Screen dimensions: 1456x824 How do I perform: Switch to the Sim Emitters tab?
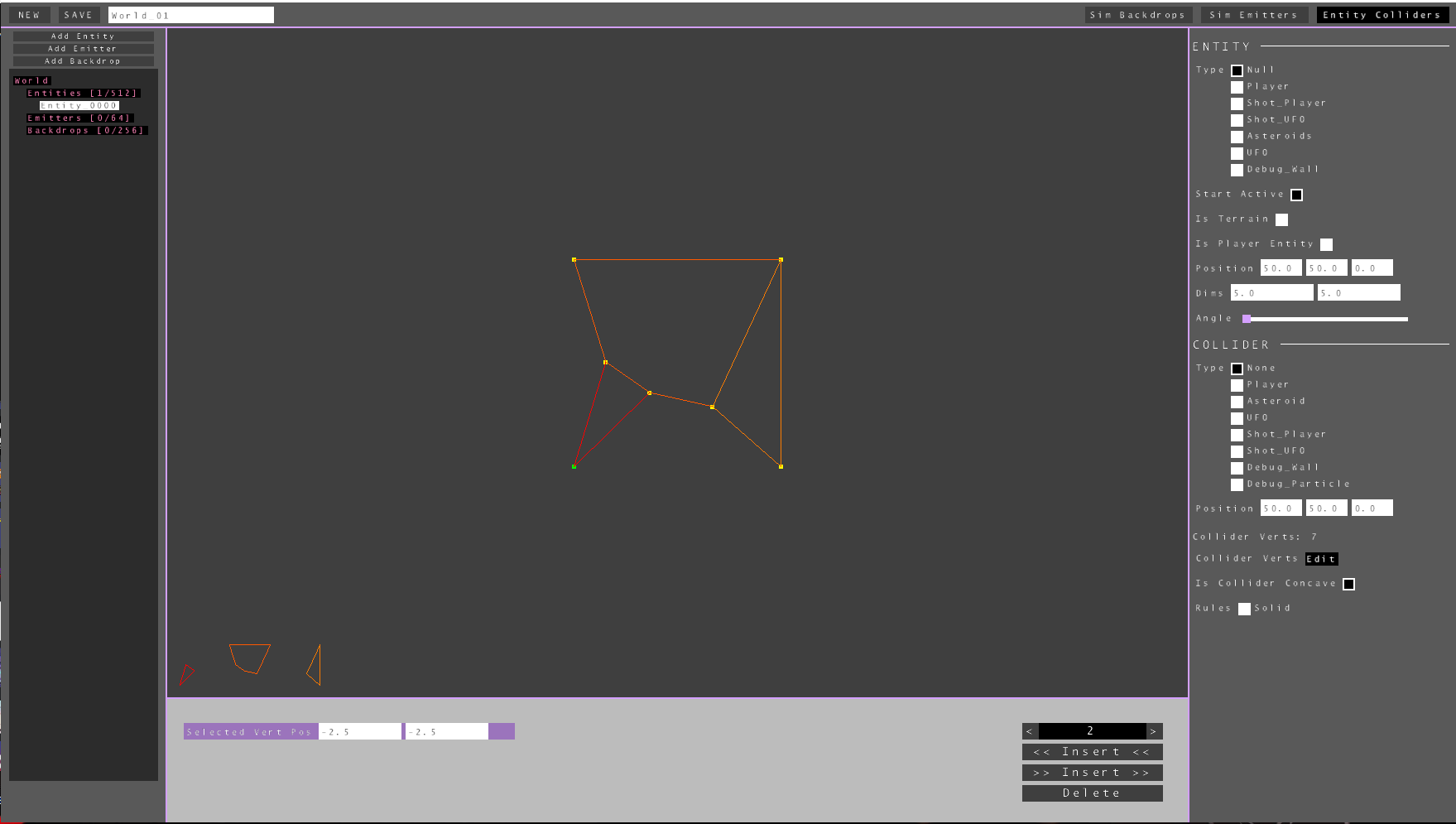pos(1252,15)
